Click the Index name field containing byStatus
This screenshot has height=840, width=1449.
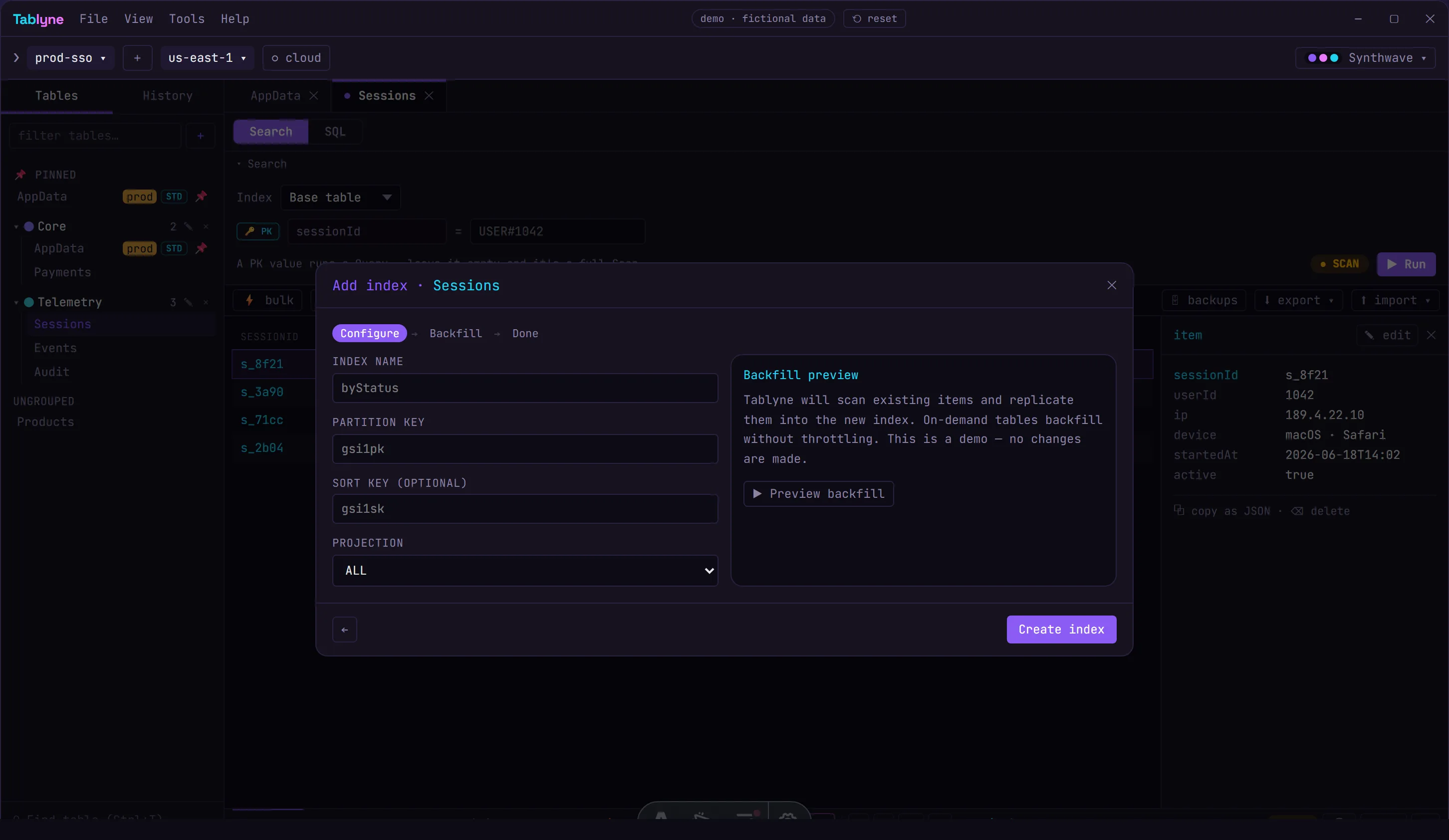[525, 388]
